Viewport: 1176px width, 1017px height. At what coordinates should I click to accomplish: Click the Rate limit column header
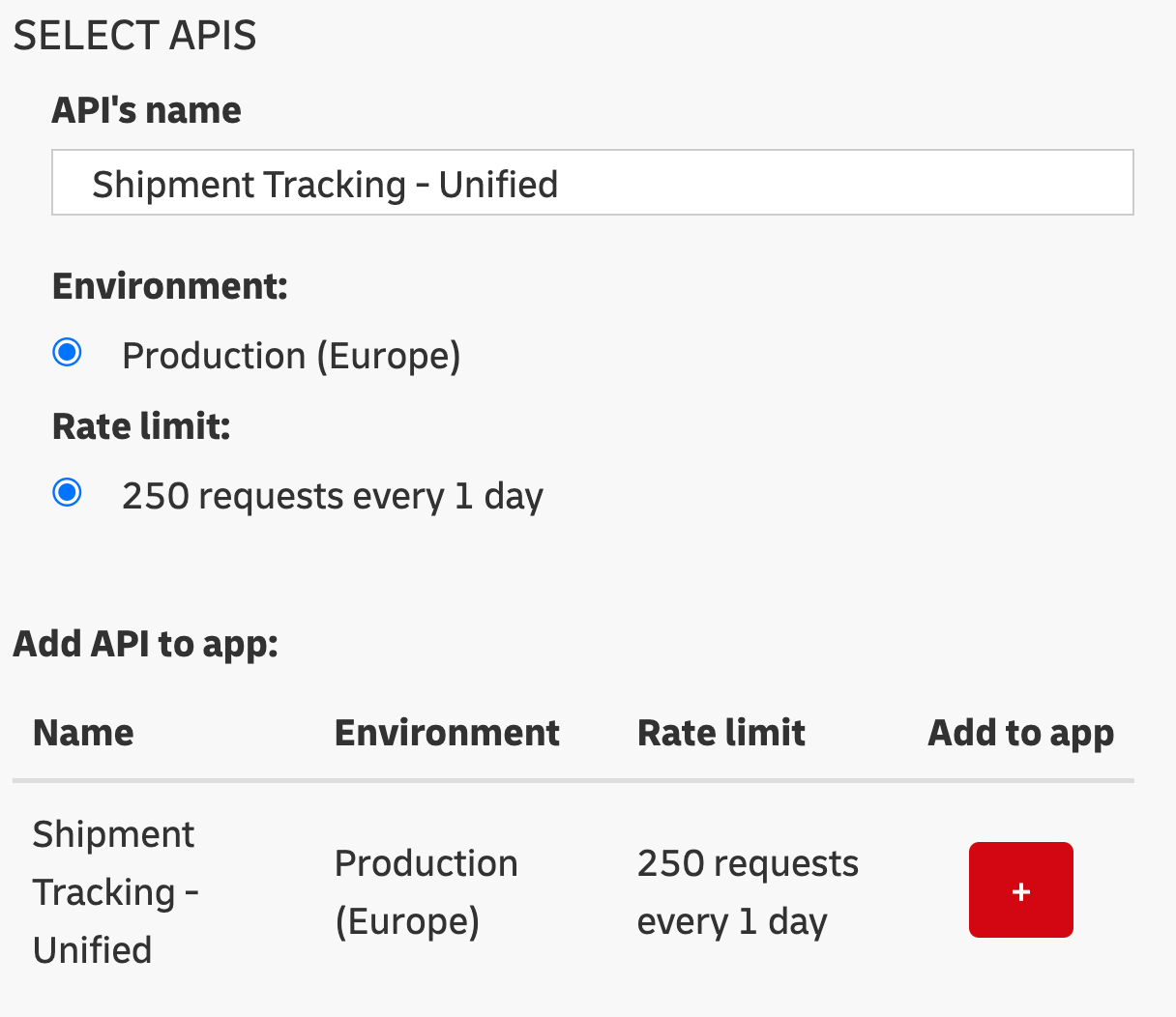[x=721, y=733]
